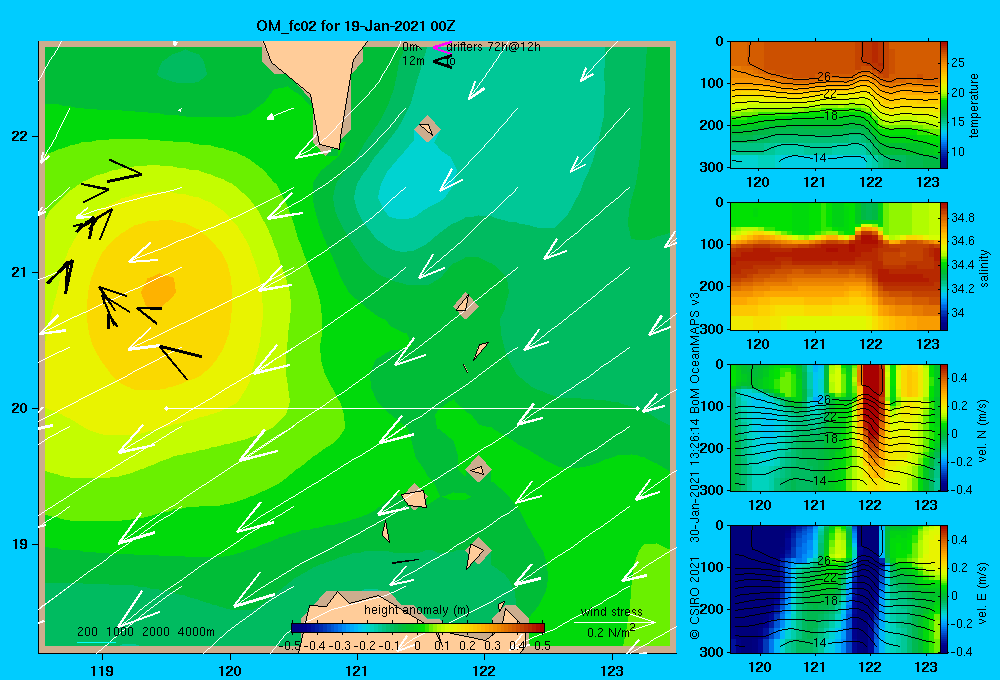Click latitude label '19' on main map
1000x680 pixels.
19,544
